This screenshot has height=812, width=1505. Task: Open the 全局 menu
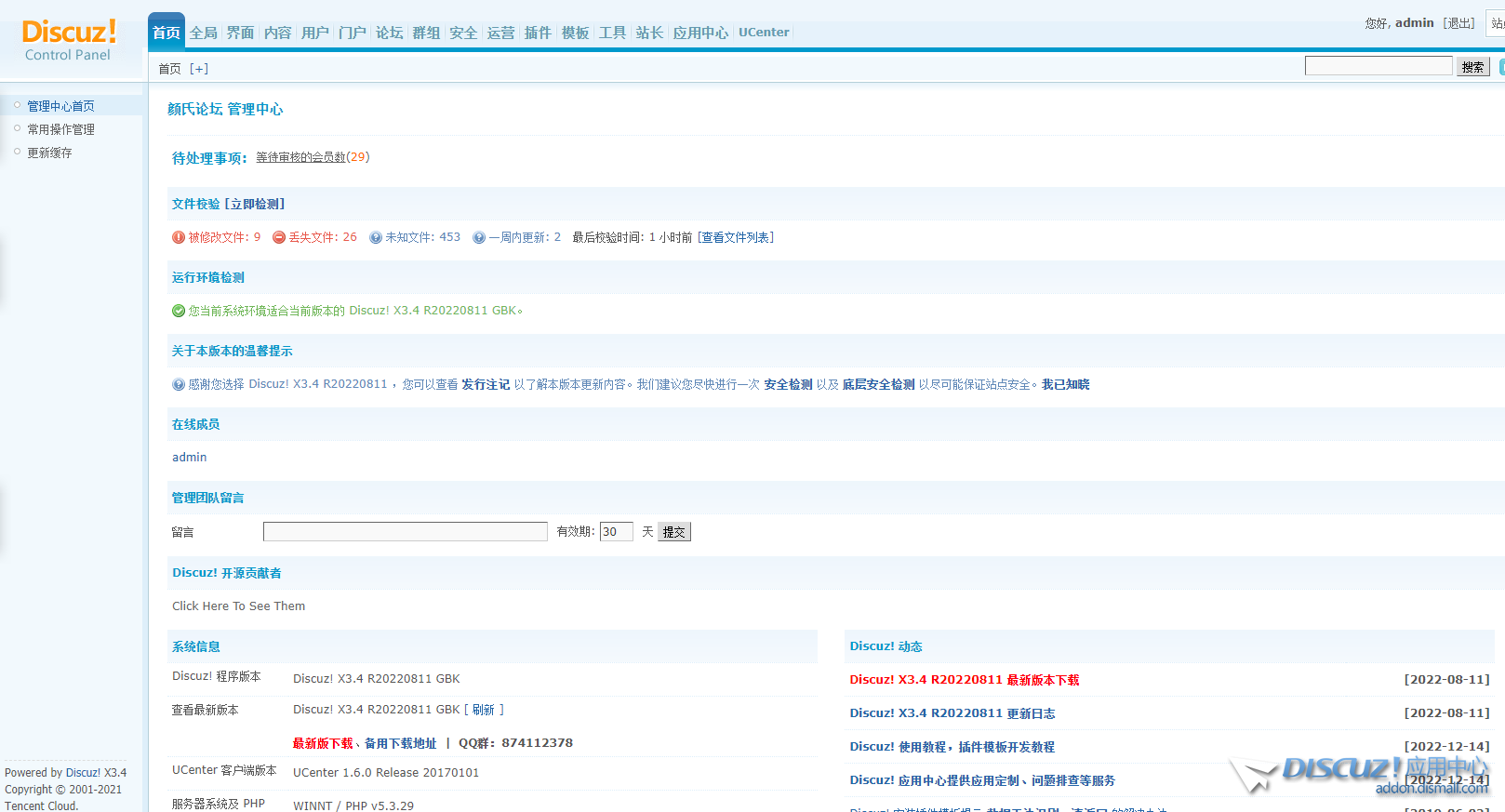tap(204, 33)
